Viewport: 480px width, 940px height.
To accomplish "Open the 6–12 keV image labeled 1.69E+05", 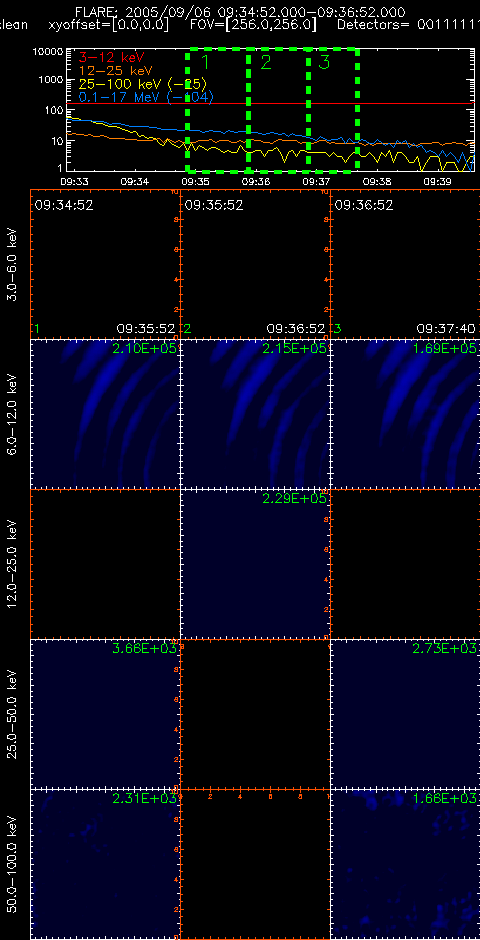I will [x=405, y=414].
